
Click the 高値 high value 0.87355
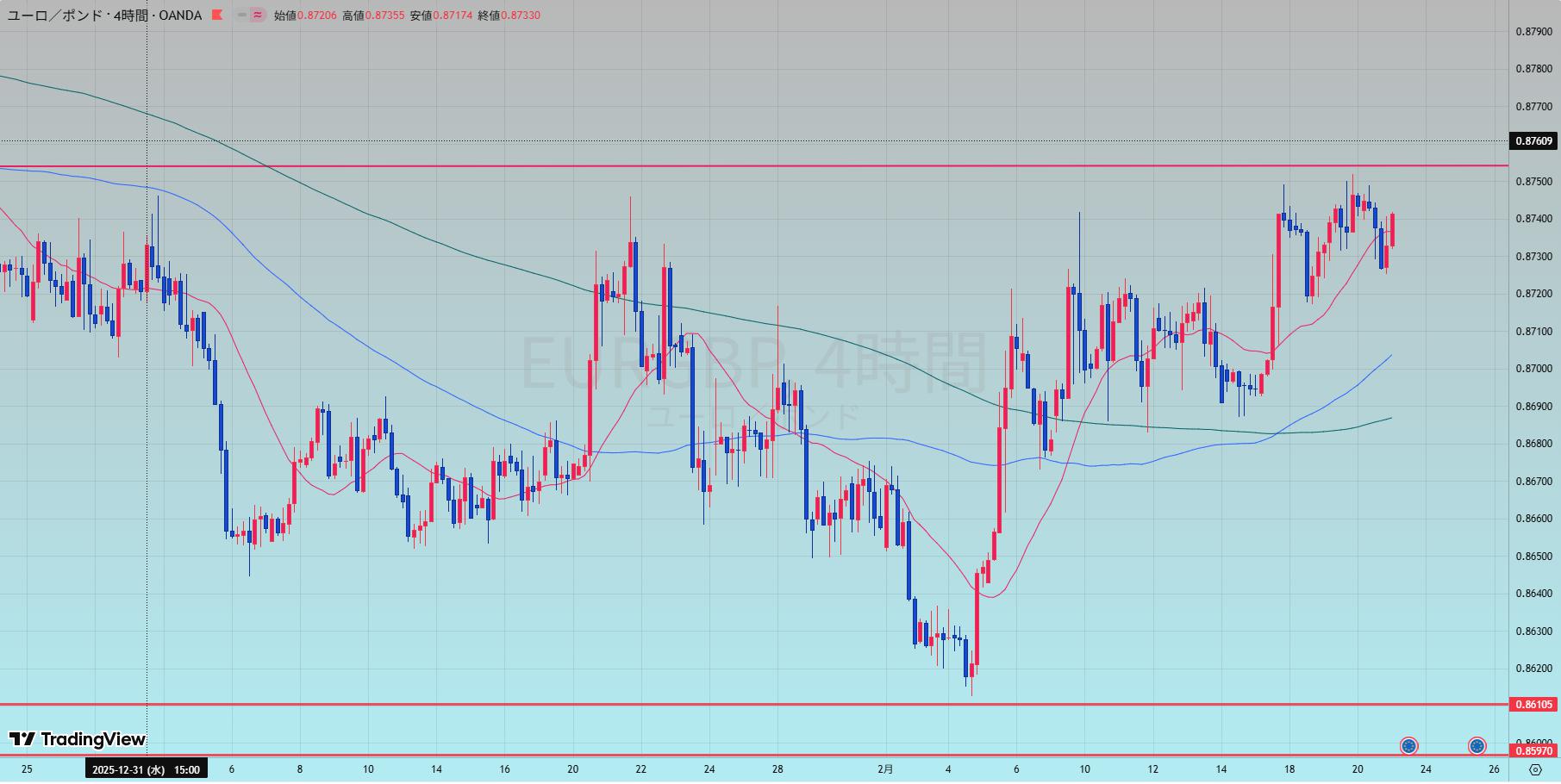(384, 16)
